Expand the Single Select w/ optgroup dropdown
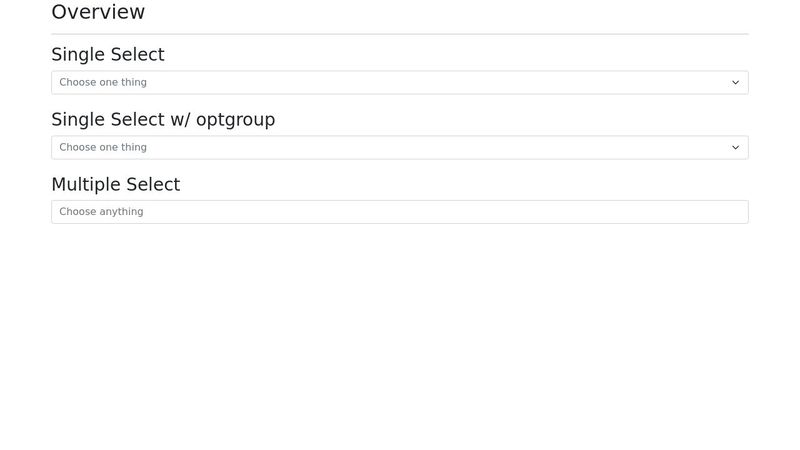This screenshot has width=800, height=450. coord(399,147)
